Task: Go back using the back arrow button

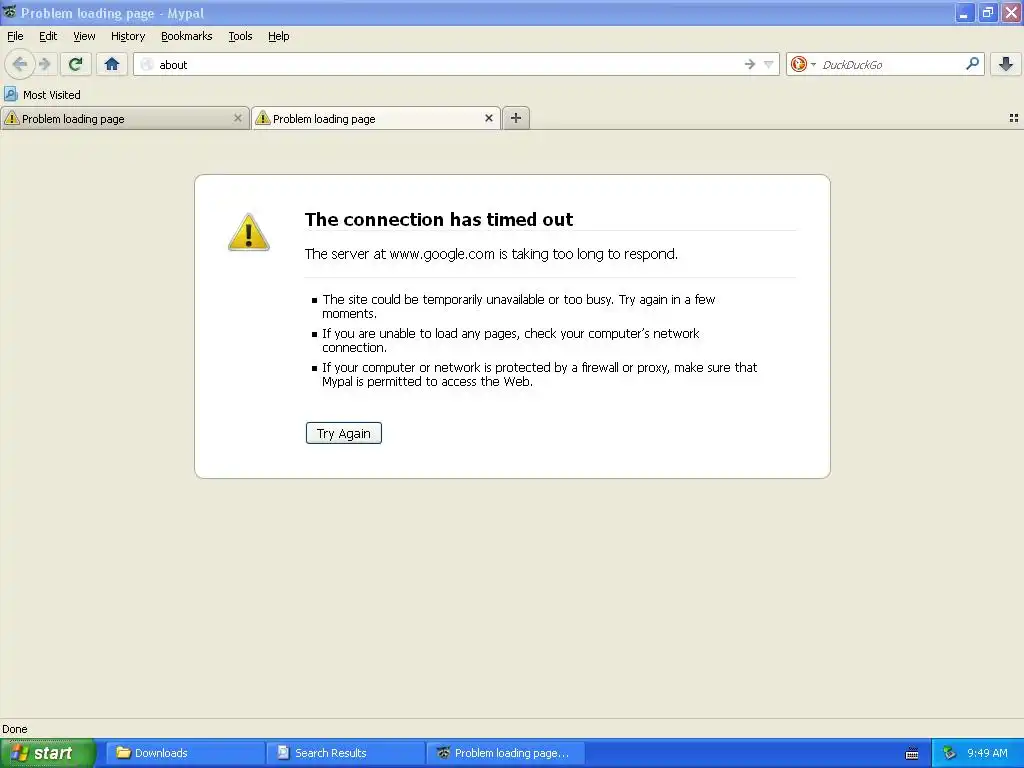Action: tap(20, 64)
